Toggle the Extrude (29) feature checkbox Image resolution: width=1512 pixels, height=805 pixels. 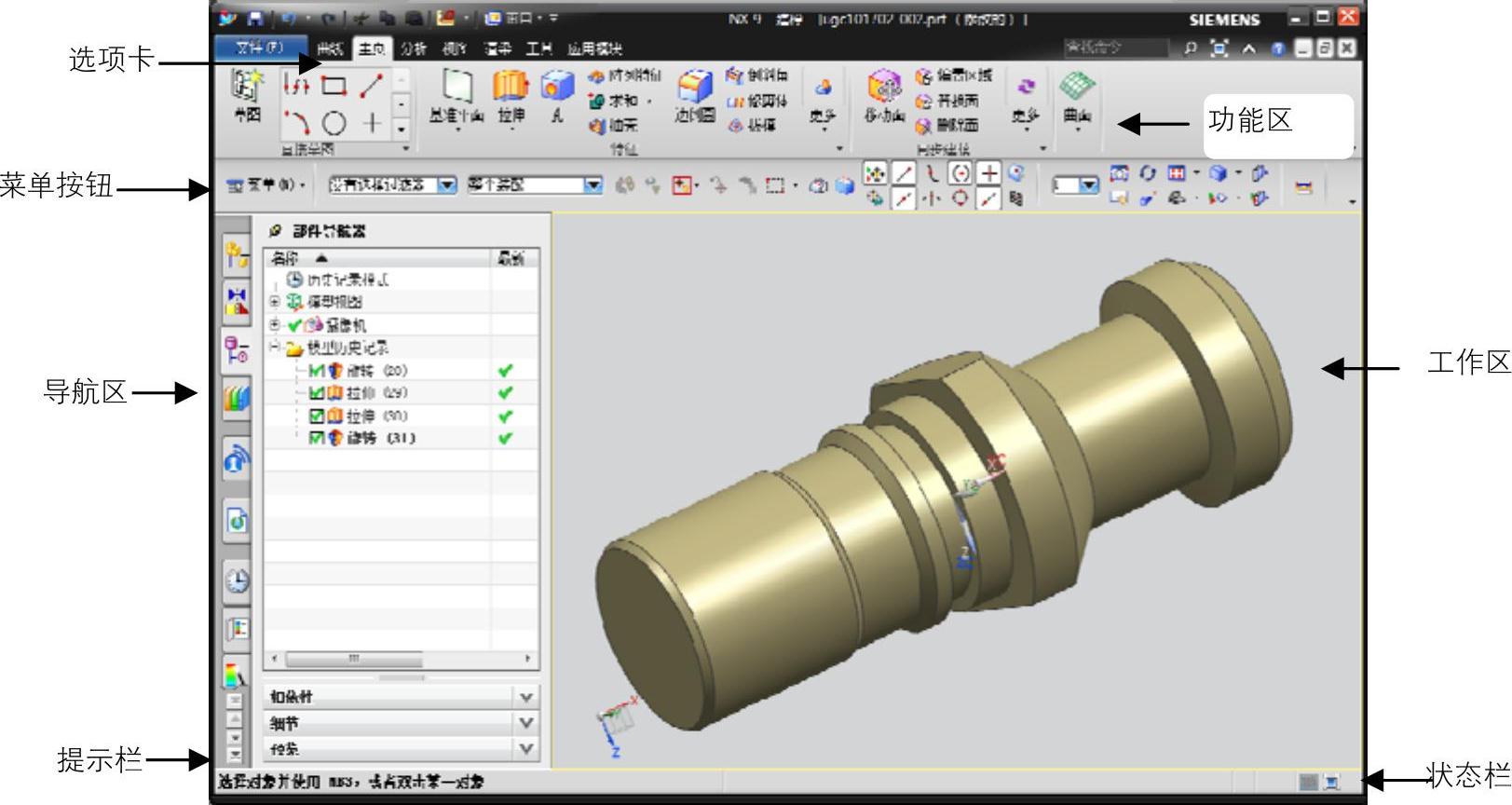[317, 393]
